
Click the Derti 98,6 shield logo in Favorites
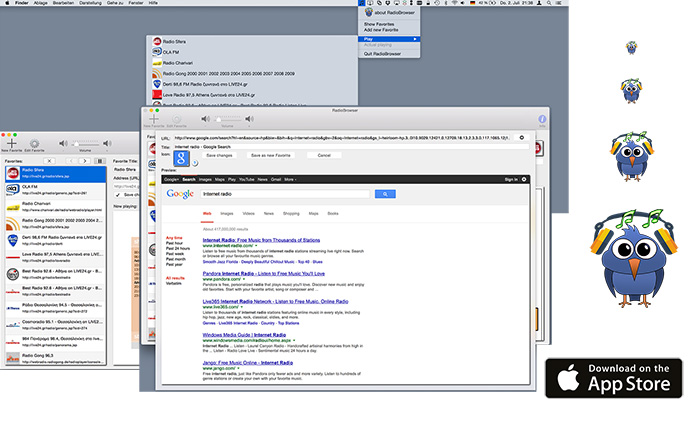pos(12,241)
